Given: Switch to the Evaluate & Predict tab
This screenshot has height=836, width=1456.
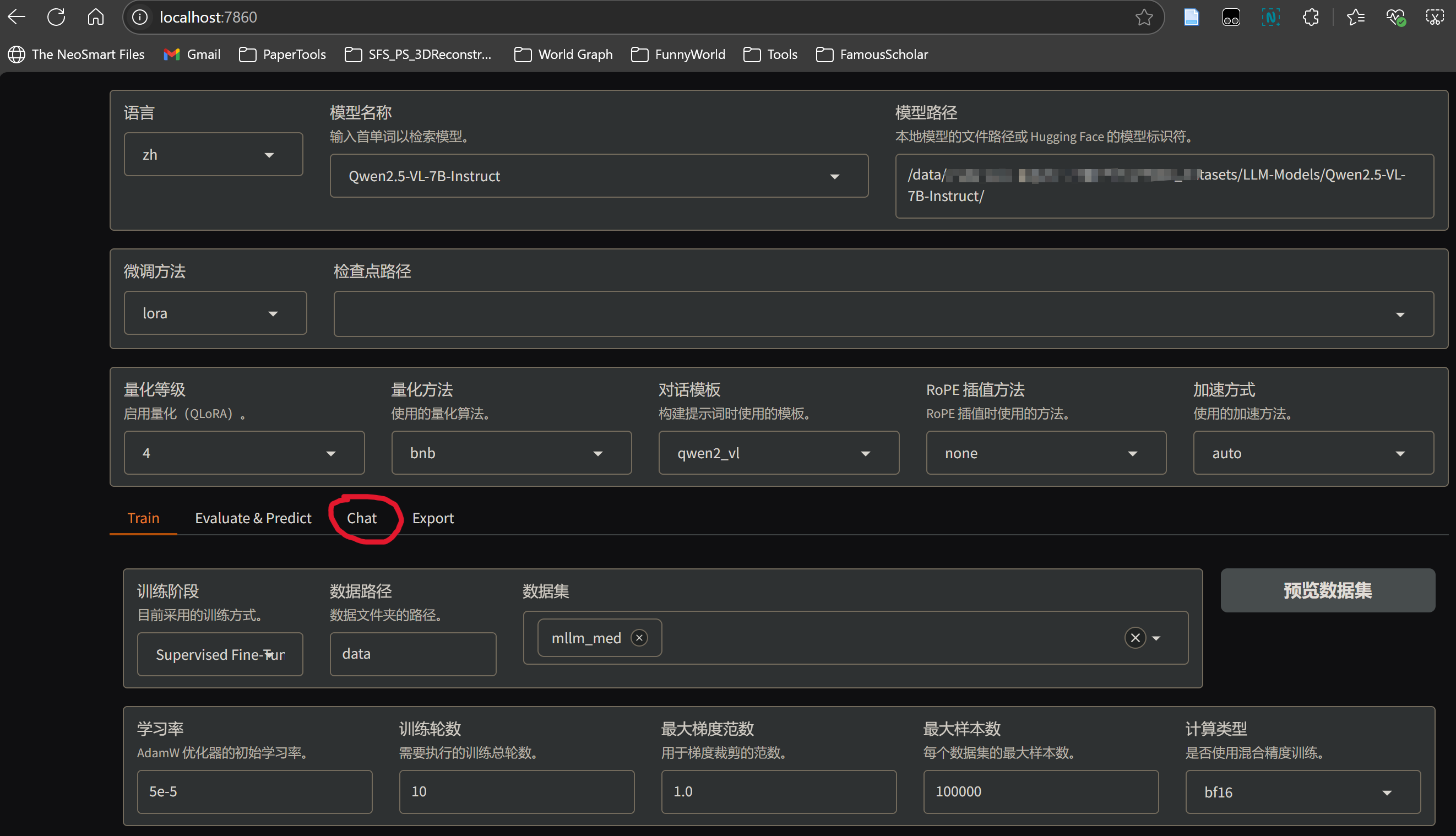Looking at the screenshot, I should pos(253,518).
